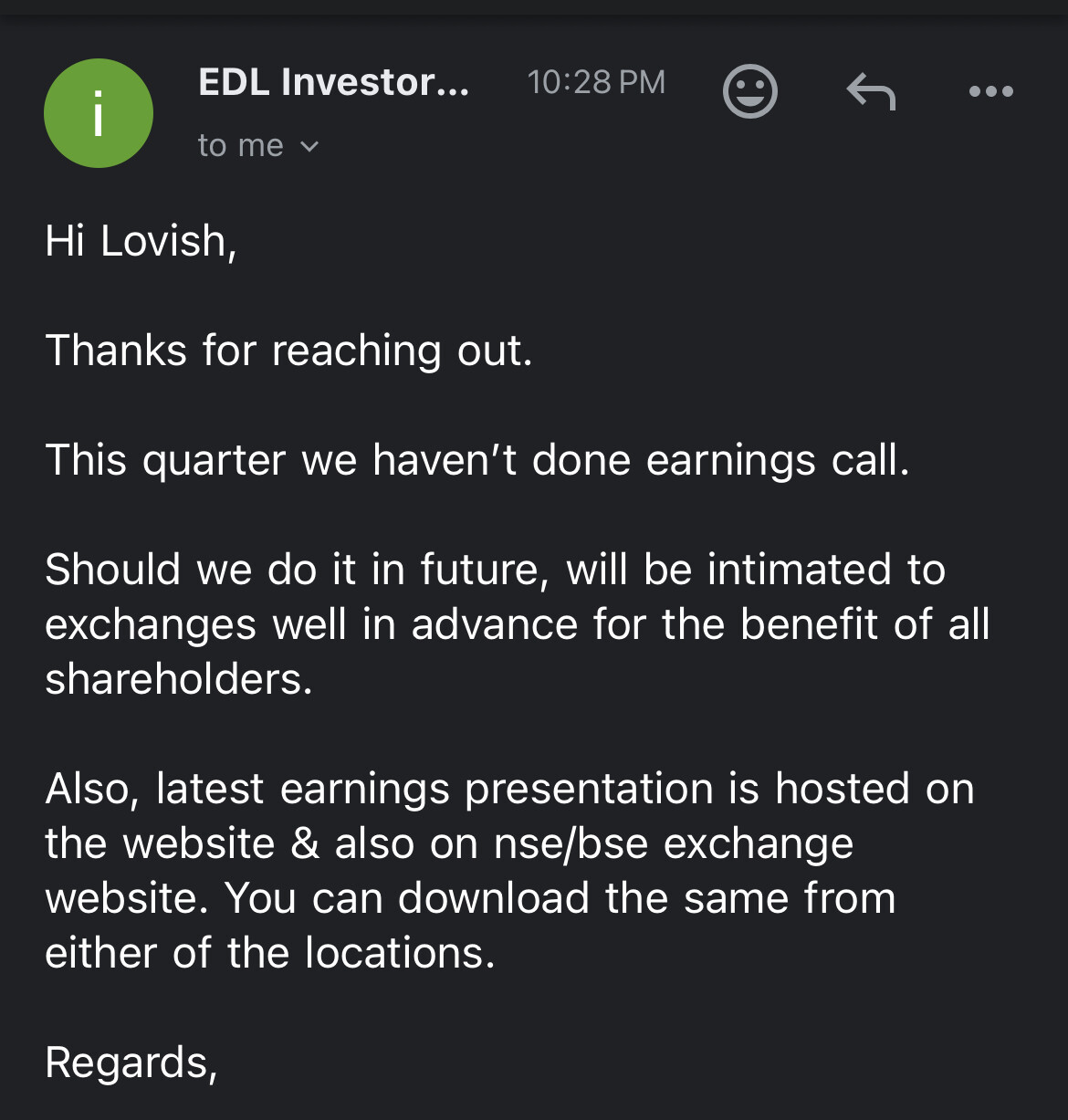This screenshot has width=1068, height=1120.
Task: Tap the 'to me' recipient label
Action: 240,146
